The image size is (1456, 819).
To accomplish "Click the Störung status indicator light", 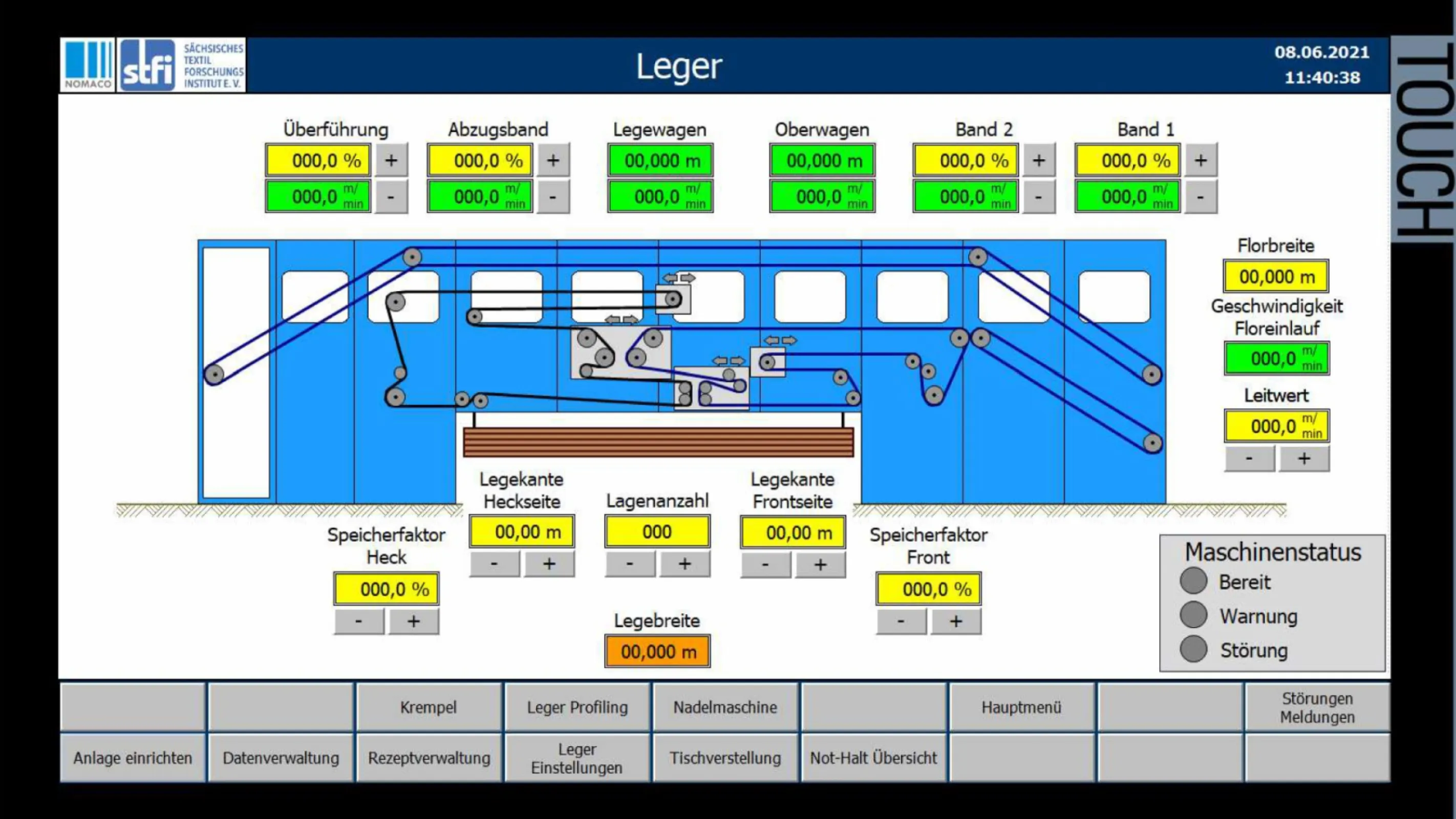I will (x=1193, y=649).
